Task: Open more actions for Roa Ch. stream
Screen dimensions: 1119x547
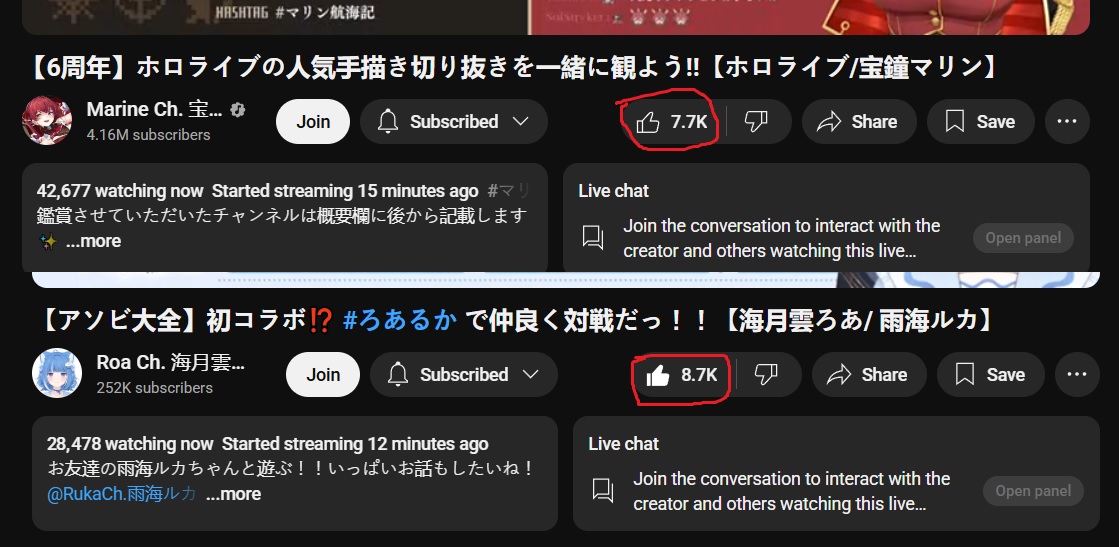Action: click(x=1077, y=375)
